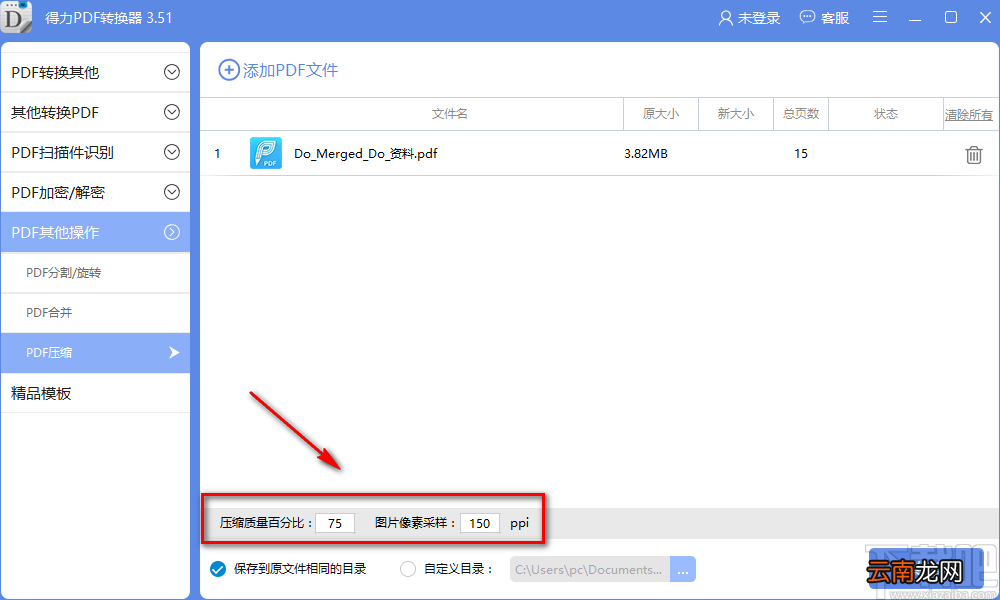Select PDF扫描件识别 menu label
The height and width of the screenshot is (600, 1000).
(x=62, y=152)
